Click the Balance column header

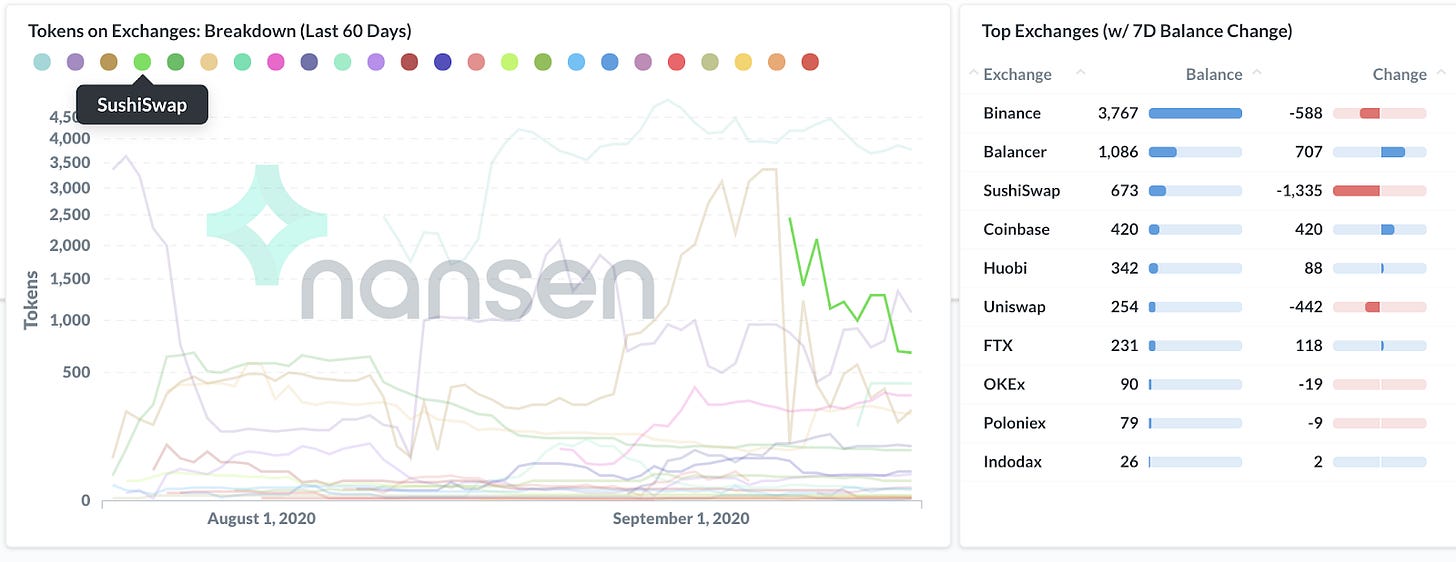click(x=1214, y=74)
